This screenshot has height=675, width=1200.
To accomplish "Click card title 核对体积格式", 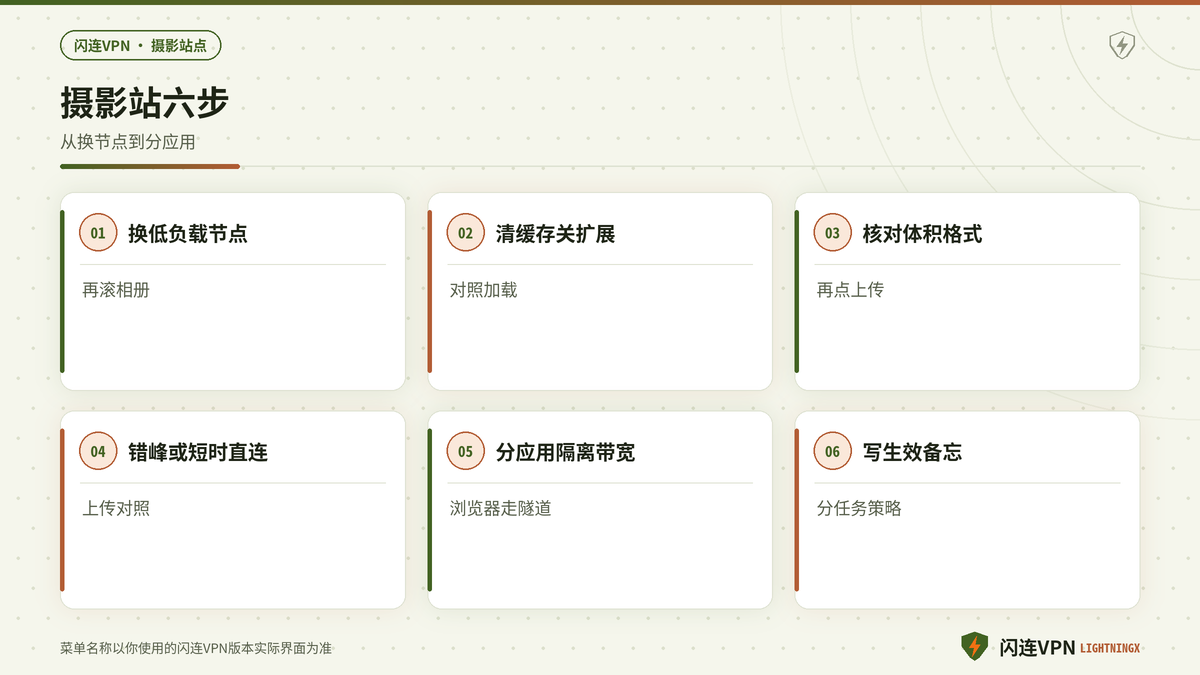I will [x=922, y=234].
